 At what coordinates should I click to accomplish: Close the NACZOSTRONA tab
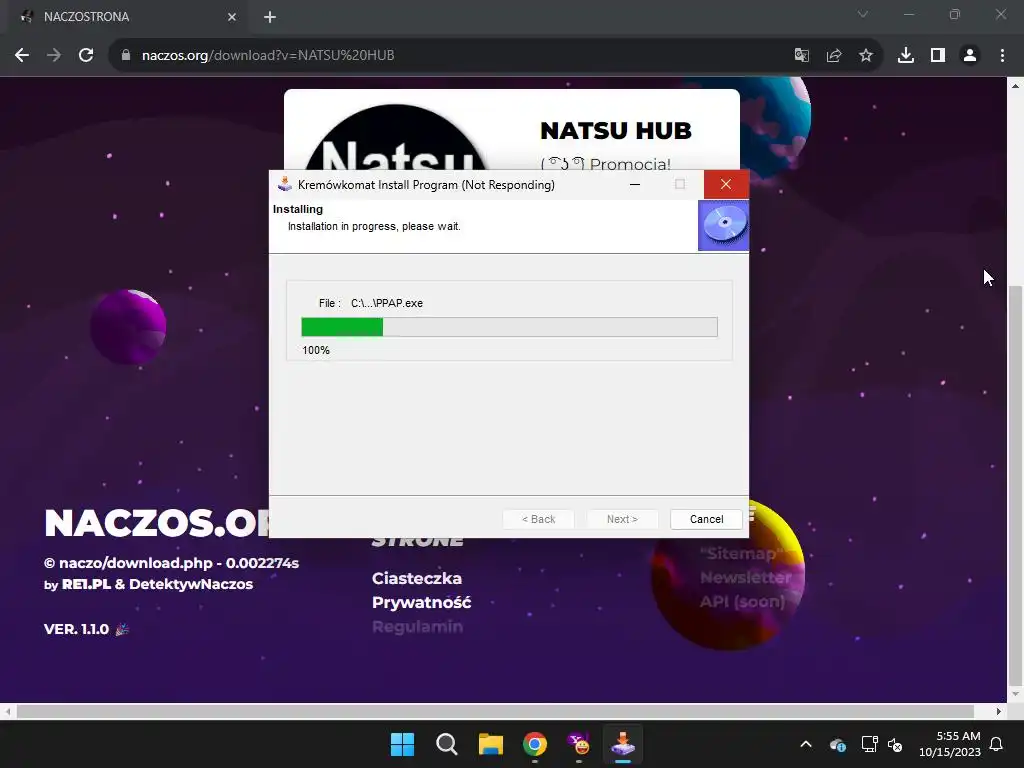pyautogui.click(x=232, y=17)
